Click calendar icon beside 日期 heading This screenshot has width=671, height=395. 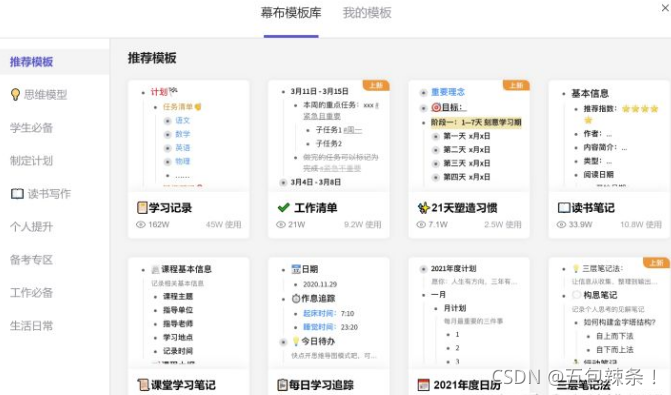296,269
